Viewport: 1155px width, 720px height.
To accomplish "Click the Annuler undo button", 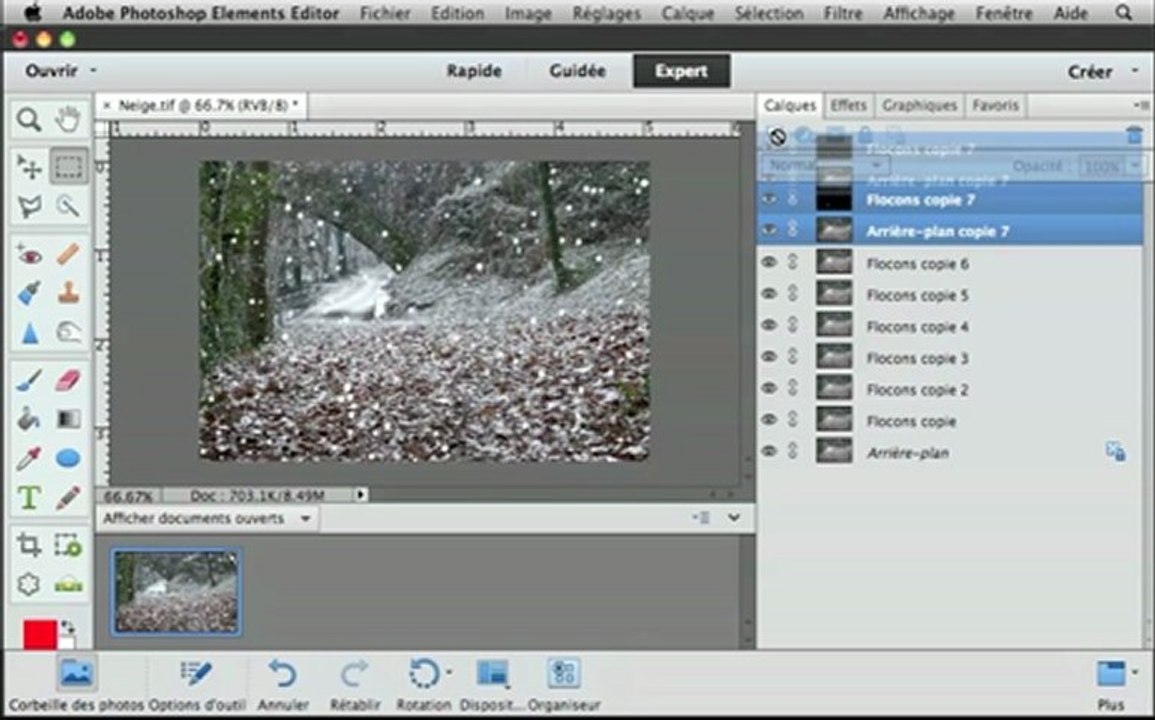I will click(283, 685).
